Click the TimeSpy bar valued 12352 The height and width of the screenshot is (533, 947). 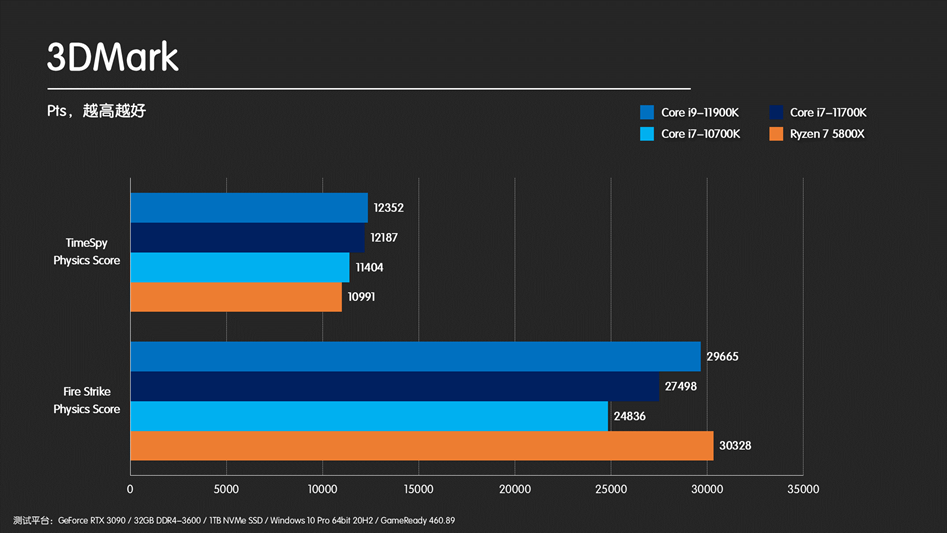[249, 208]
